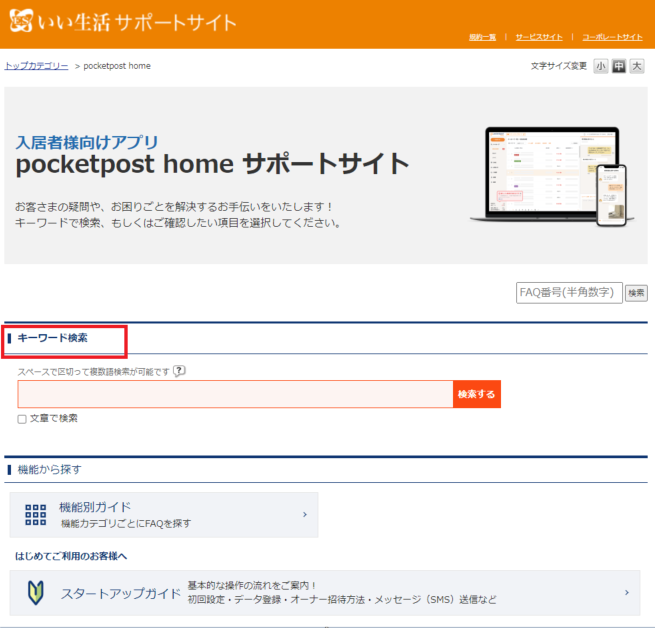Expand スタートアップガイド using its right chevron
655x628 pixels.
coord(626,593)
